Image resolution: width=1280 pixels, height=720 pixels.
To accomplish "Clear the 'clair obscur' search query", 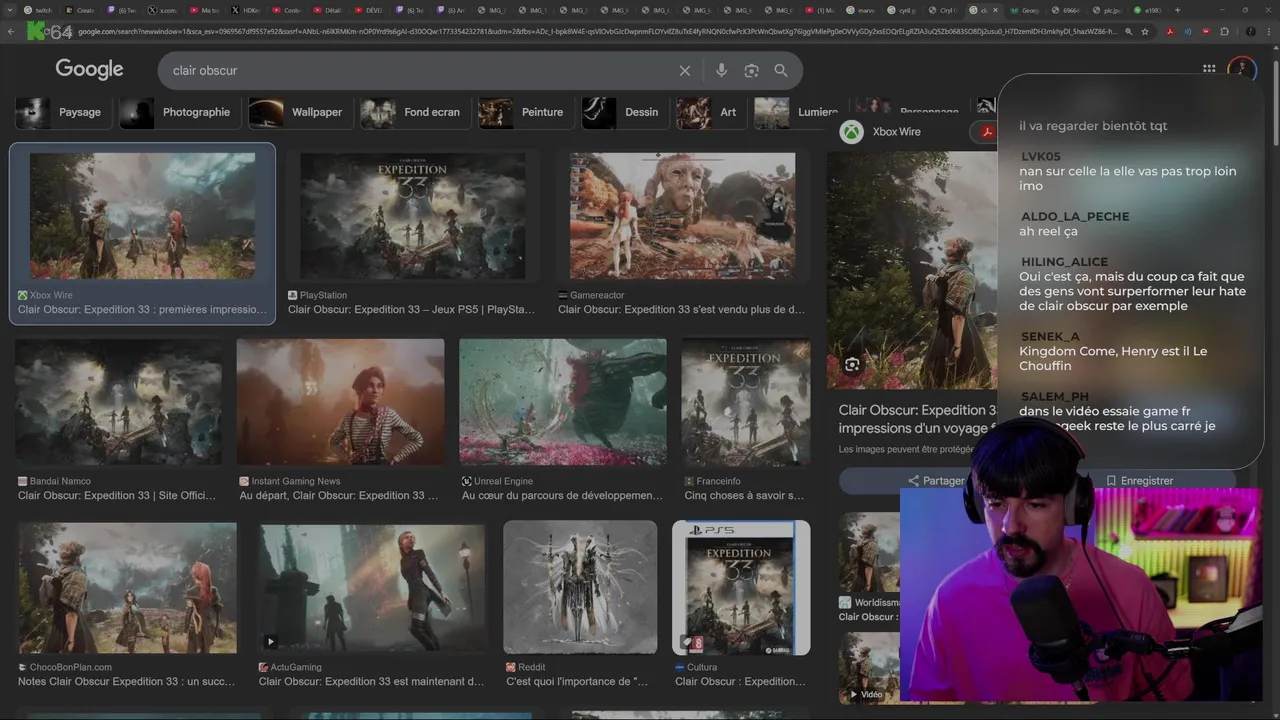I will [685, 71].
